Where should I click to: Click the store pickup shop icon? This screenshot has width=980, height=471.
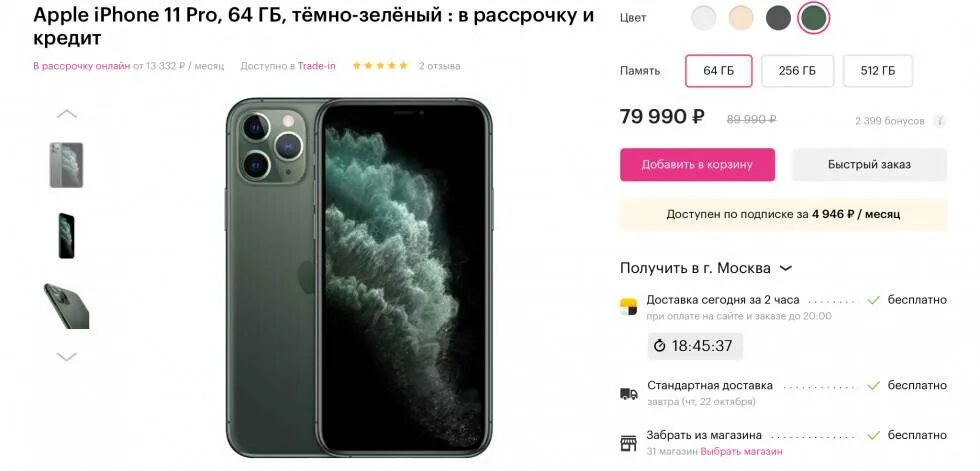628,443
